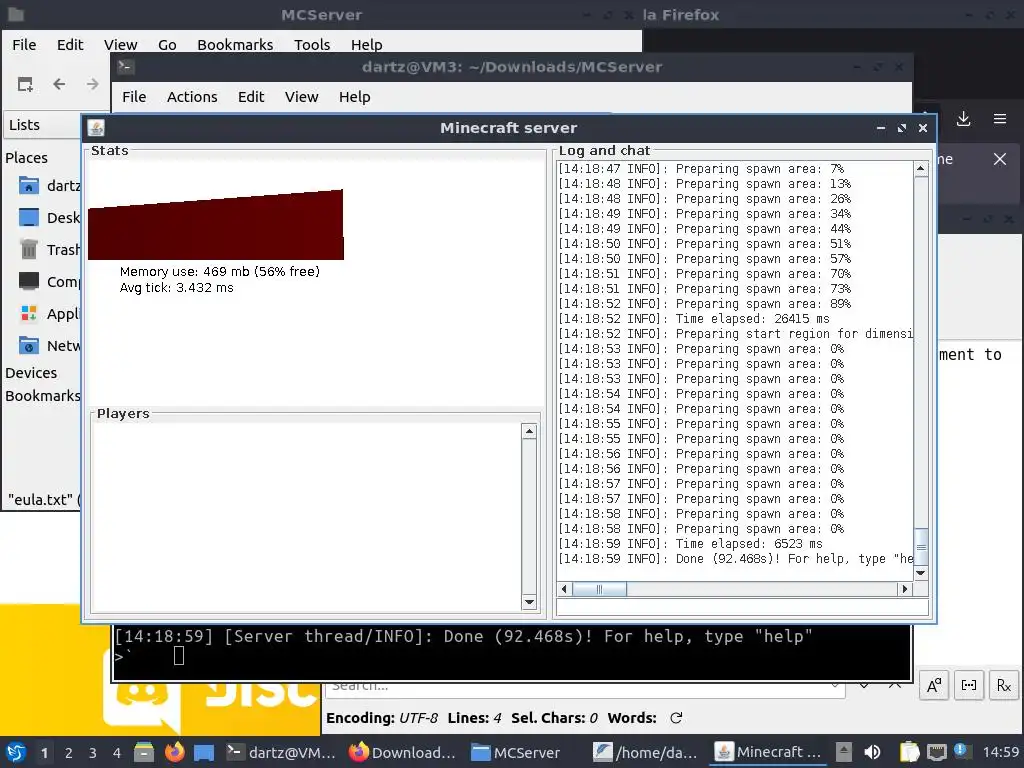
Task: Open the terminal's Help menu
Action: 355,97
